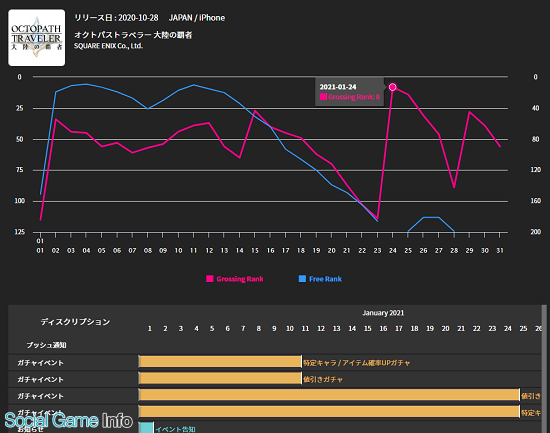Toggle the Free Rank legend entry
Image resolution: width=550 pixels, height=433 pixels.
click(x=320, y=279)
